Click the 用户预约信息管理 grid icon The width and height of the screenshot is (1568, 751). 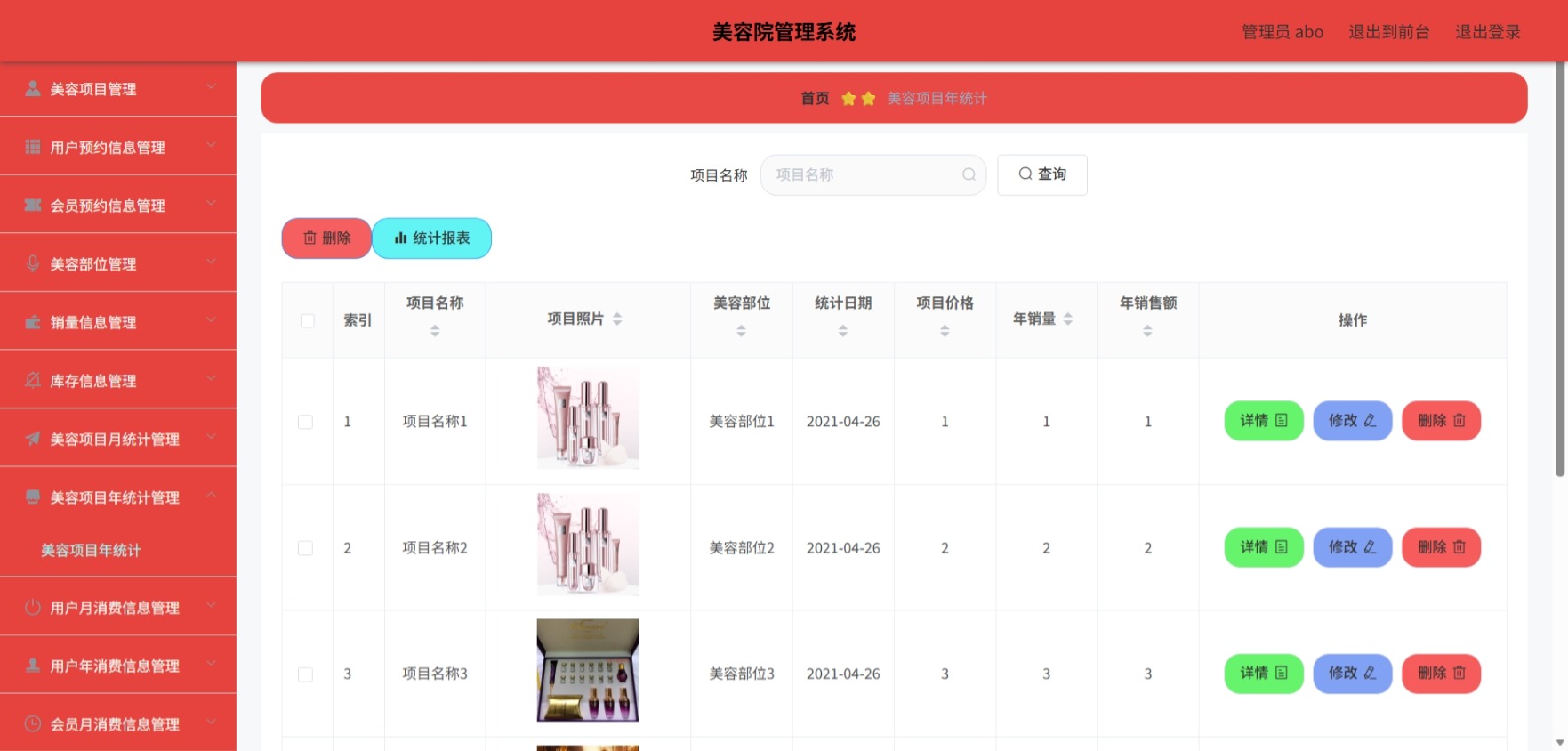pos(33,147)
